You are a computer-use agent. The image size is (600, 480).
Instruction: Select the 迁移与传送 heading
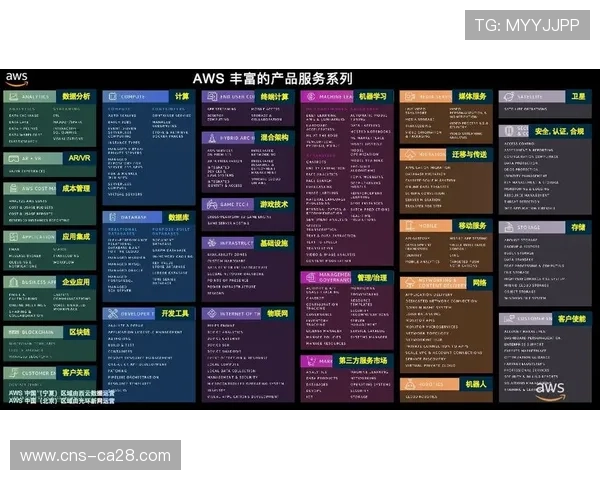click(470, 154)
